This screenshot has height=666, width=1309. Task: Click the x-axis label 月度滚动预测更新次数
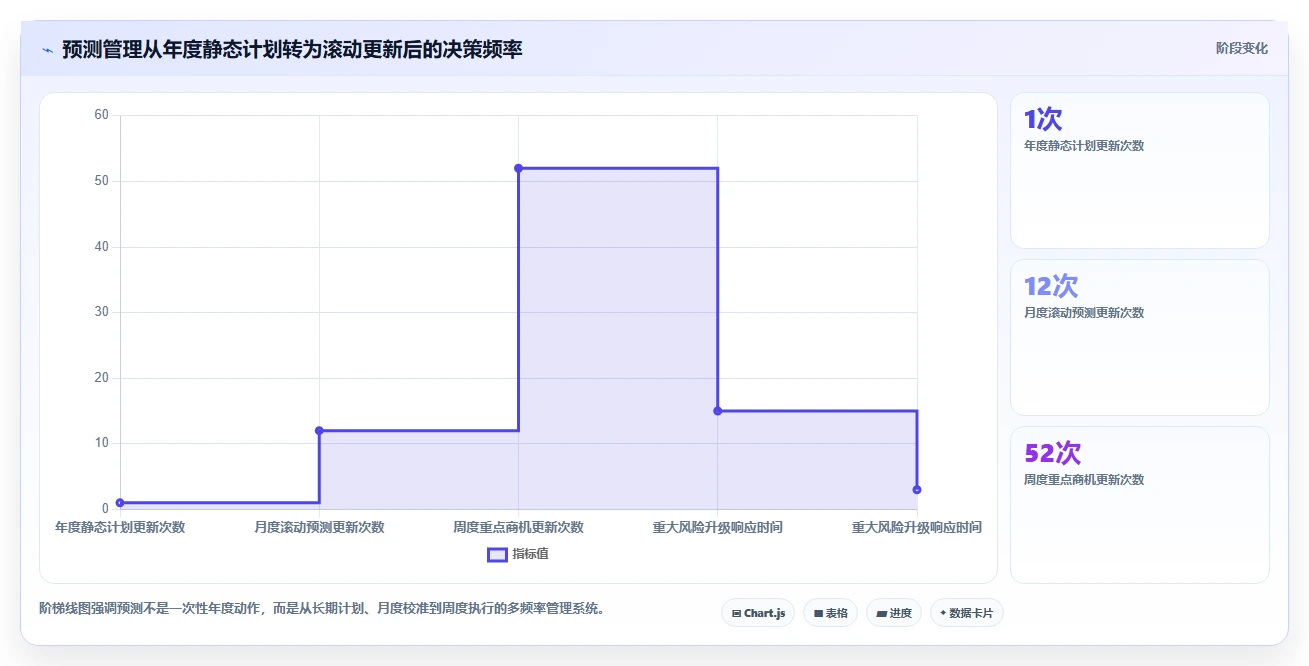click(x=319, y=527)
